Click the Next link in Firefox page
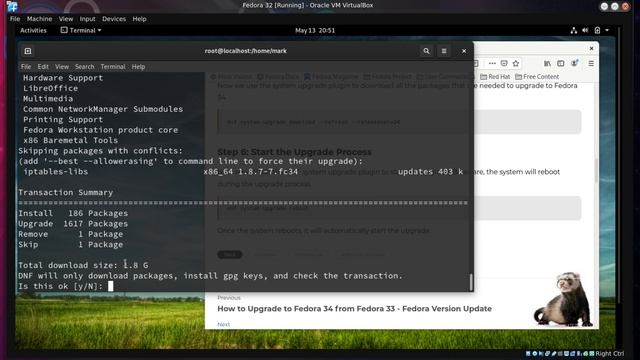This screenshot has height=360, width=640. coord(223,324)
